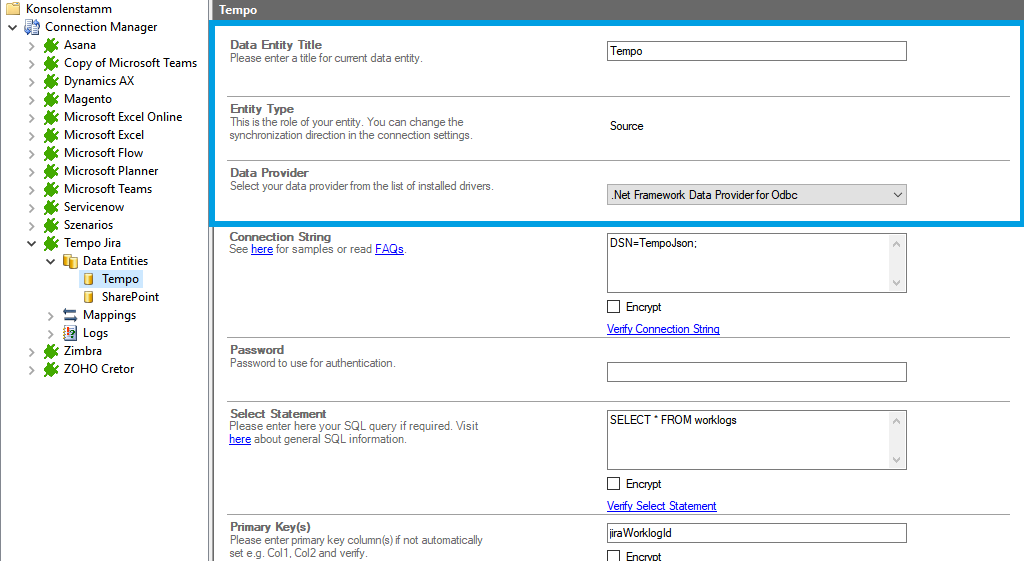Click the Asana connection icon
This screenshot has width=1024, height=561.
(51, 45)
